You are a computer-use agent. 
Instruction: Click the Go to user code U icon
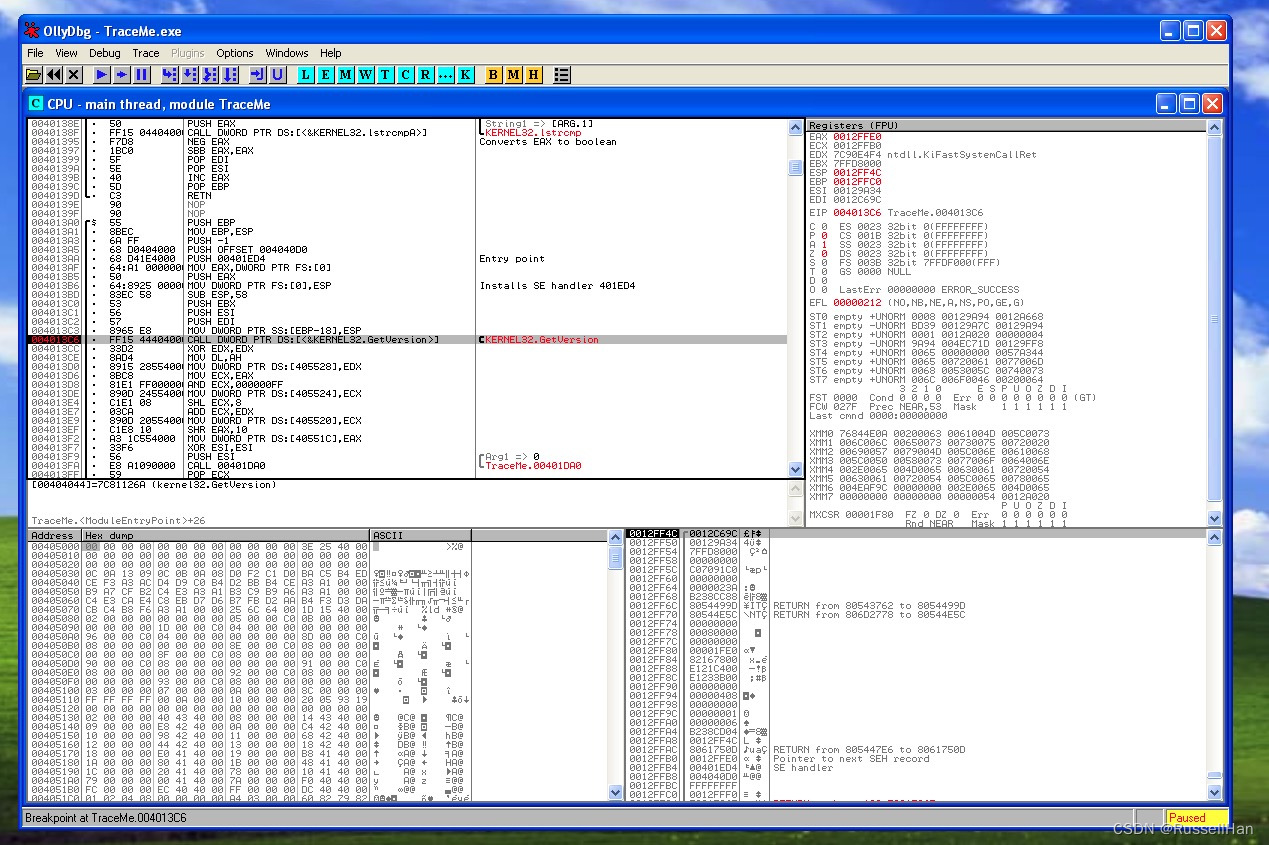coord(278,75)
